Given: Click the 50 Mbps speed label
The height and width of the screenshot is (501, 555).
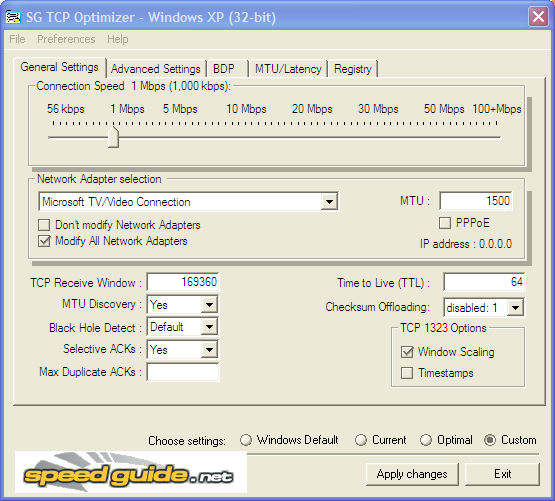Looking at the screenshot, I should pos(444,109).
